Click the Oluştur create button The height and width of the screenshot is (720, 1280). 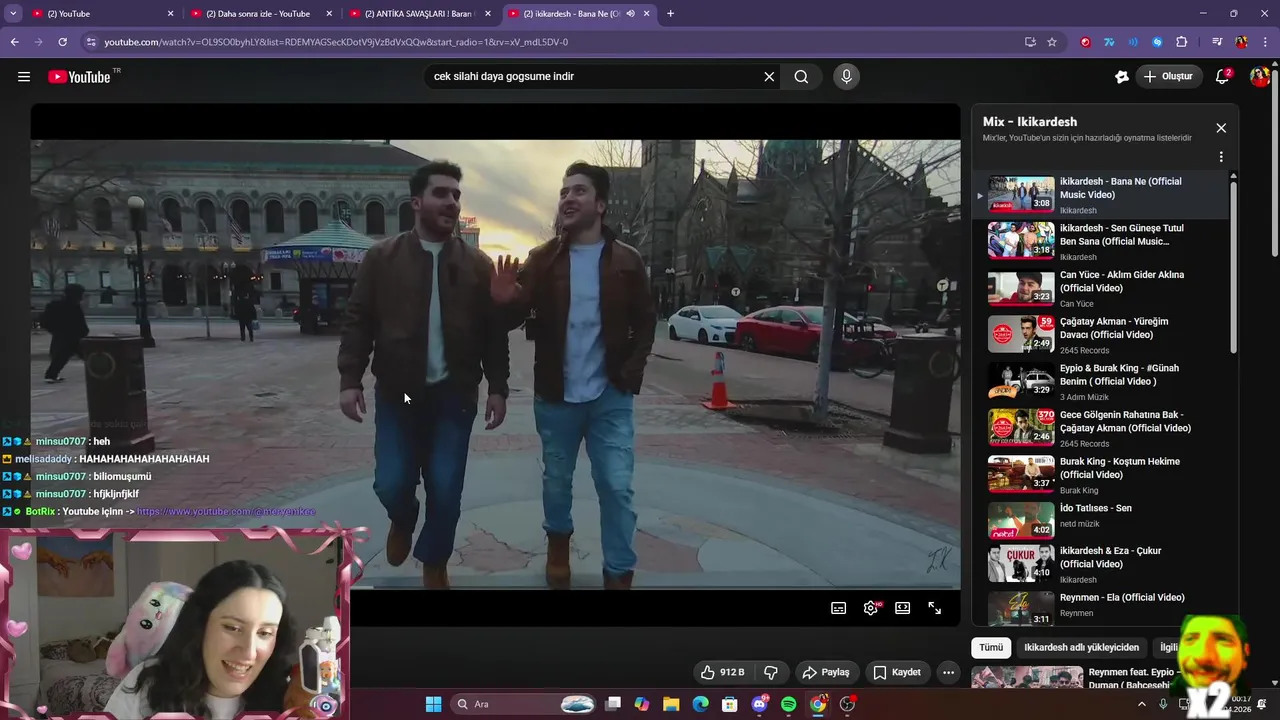[x=1168, y=76]
